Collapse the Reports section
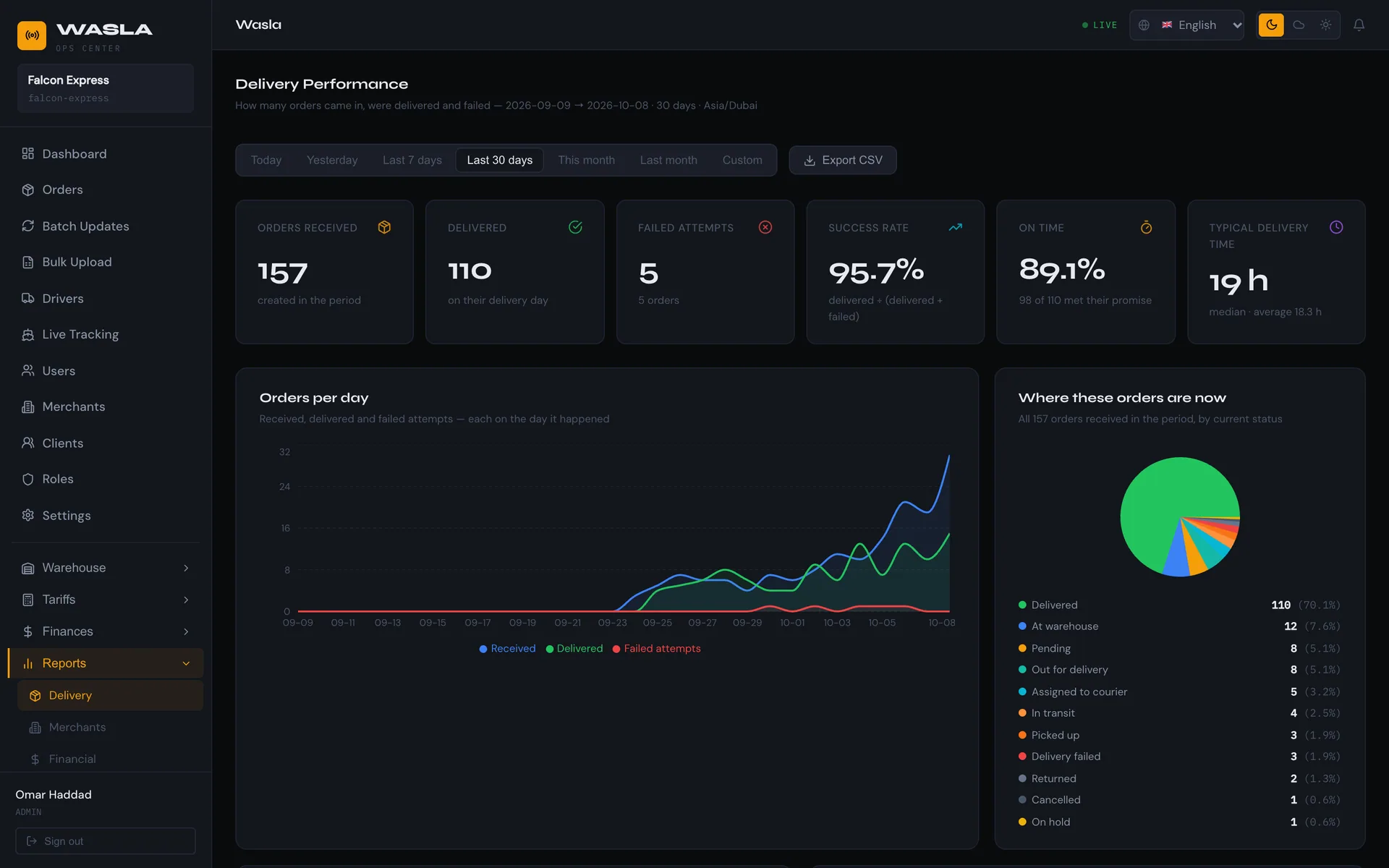This screenshot has height=868, width=1389. point(106,663)
